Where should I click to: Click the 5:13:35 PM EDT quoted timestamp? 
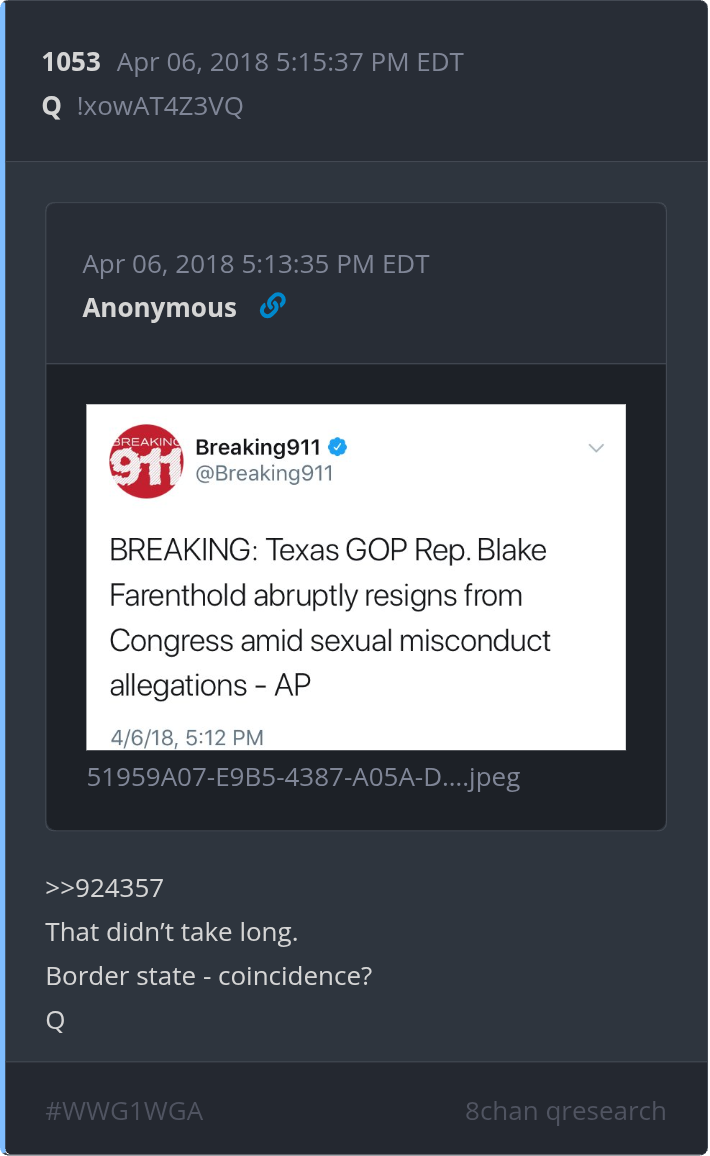point(255,264)
